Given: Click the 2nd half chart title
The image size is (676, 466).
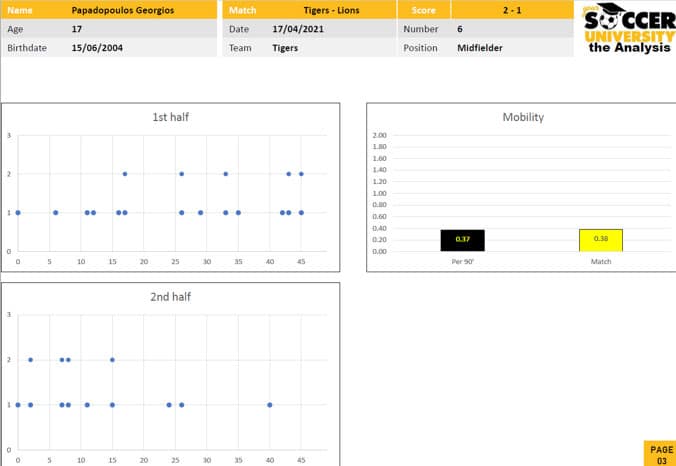Looking at the screenshot, I should pos(170,297).
